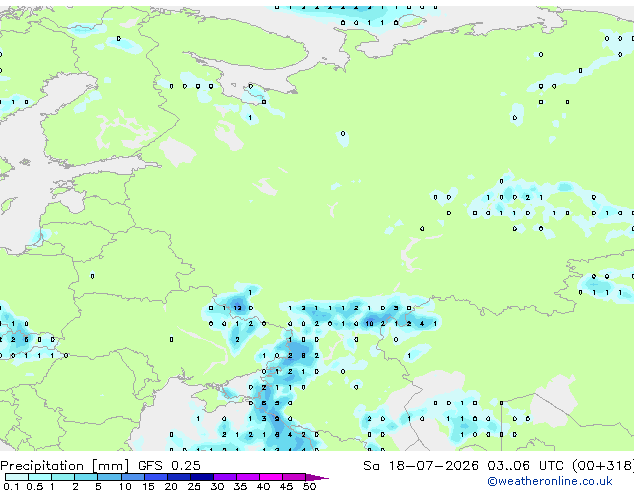Click the '30' legend value
Screen dimensions: 634x490
tap(217, 486)
